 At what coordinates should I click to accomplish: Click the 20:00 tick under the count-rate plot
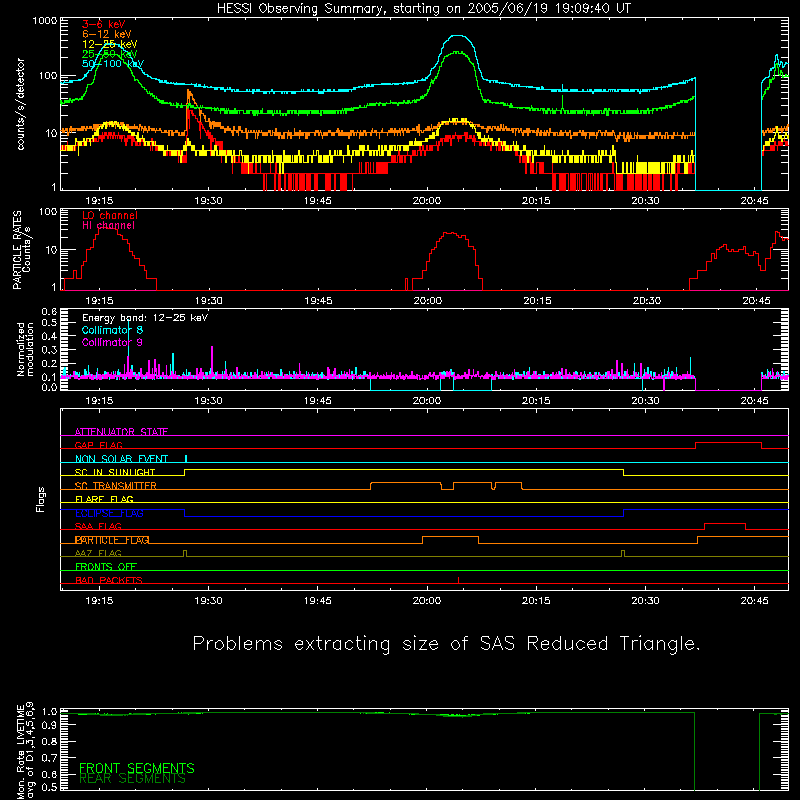point(427,201)
